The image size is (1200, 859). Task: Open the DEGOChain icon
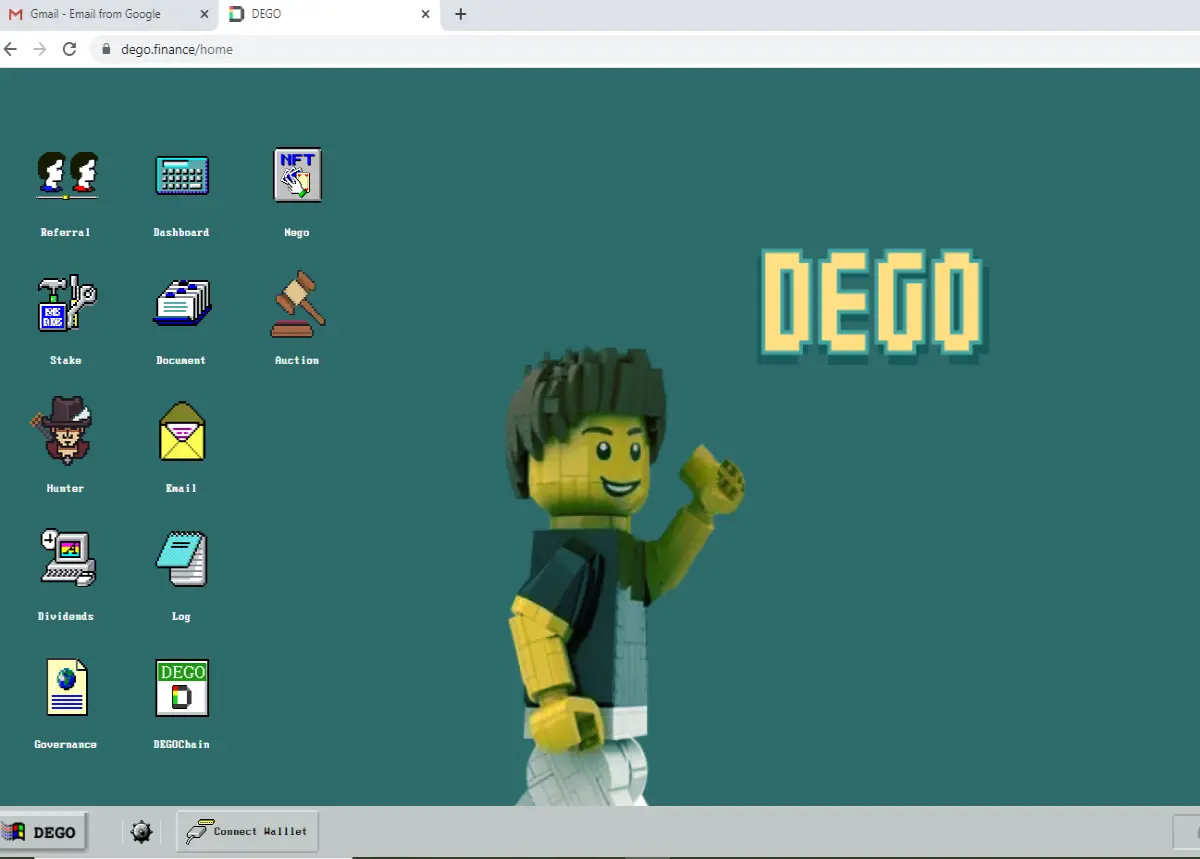tap(182, 687)
